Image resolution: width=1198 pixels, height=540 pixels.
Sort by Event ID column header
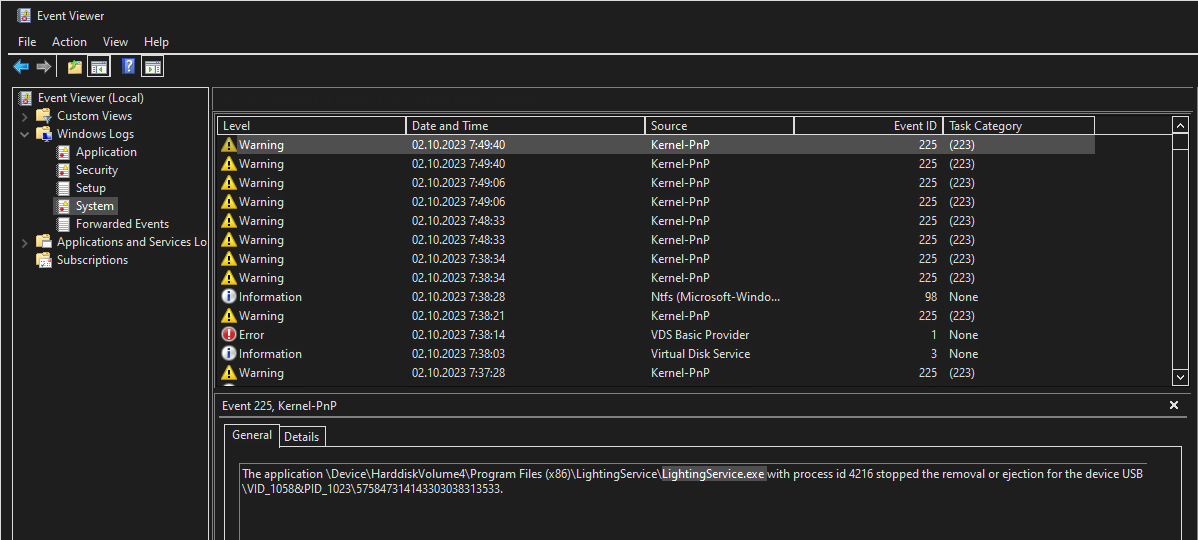click(x=867, y=126)
